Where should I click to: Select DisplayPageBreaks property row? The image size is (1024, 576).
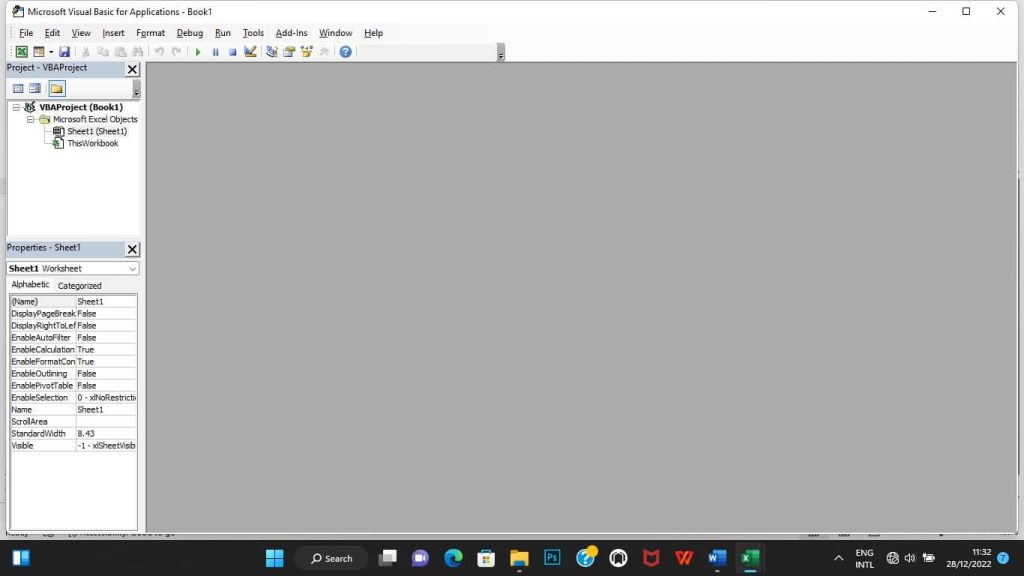tap(74, 313)
